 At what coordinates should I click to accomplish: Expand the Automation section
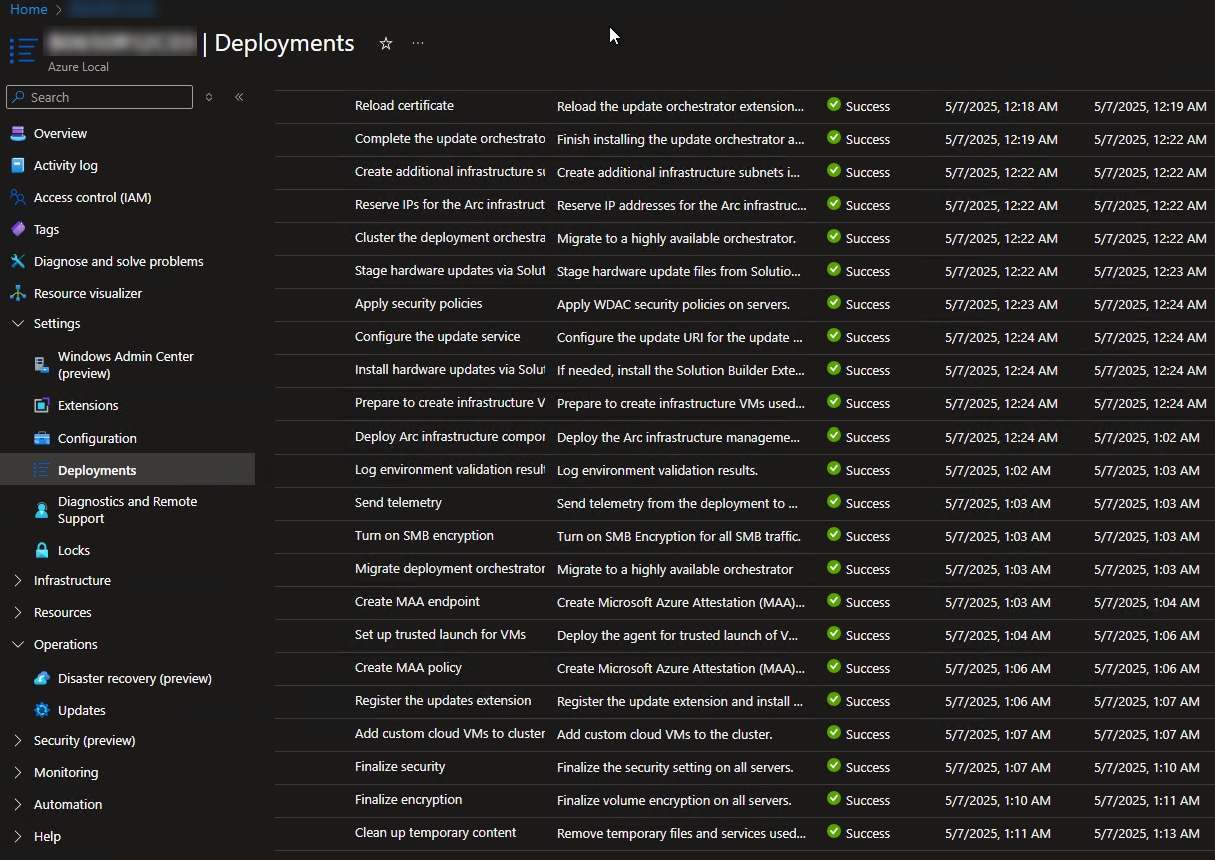click(18, 804)
